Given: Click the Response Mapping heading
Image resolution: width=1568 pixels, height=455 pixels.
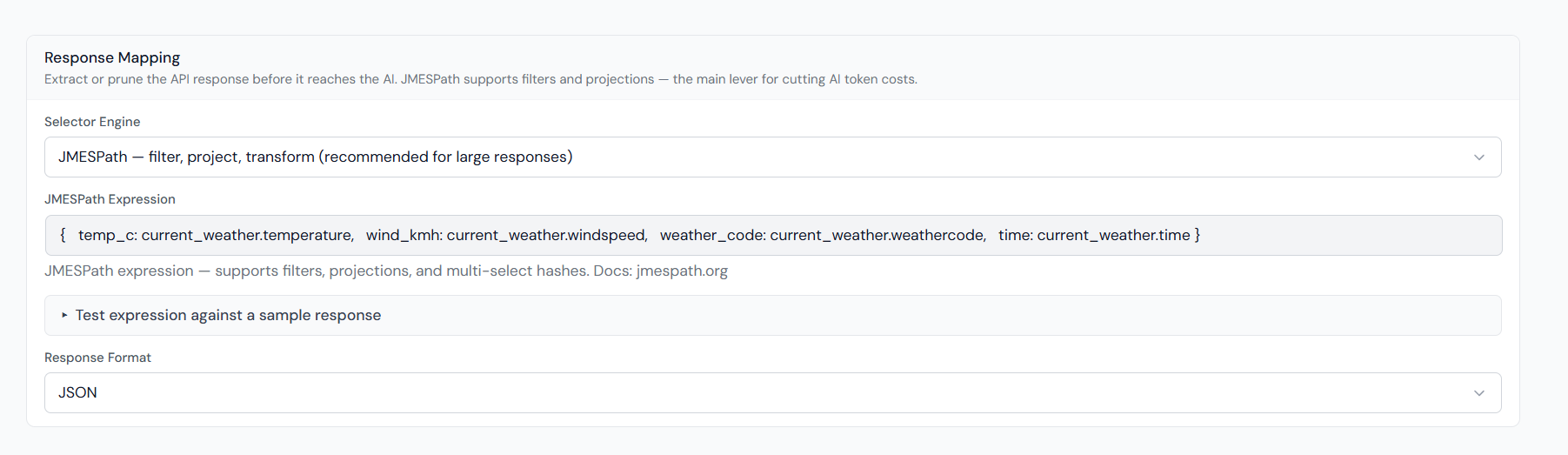Looking at the screenshot, I should 112,57.
